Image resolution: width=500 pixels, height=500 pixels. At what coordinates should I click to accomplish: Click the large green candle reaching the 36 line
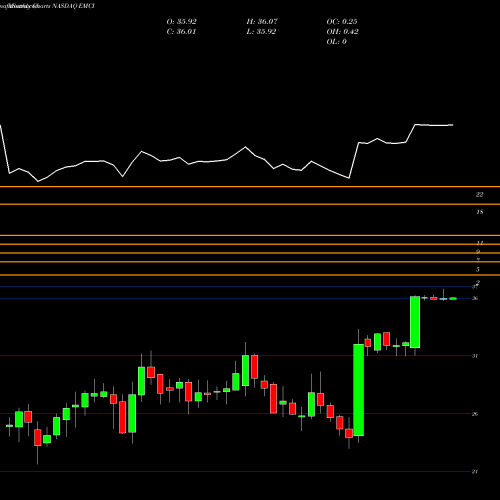[x=415, y=322]
